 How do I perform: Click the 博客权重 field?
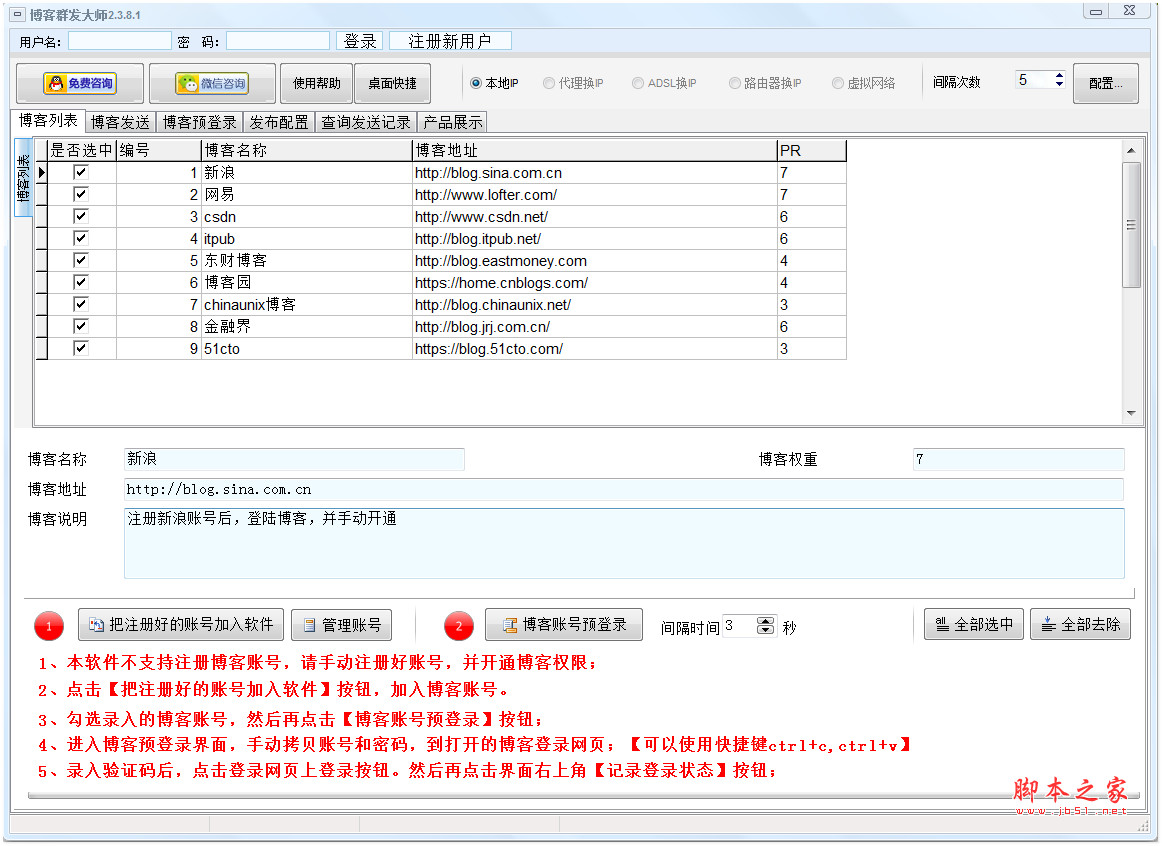tap(1018, 459)
